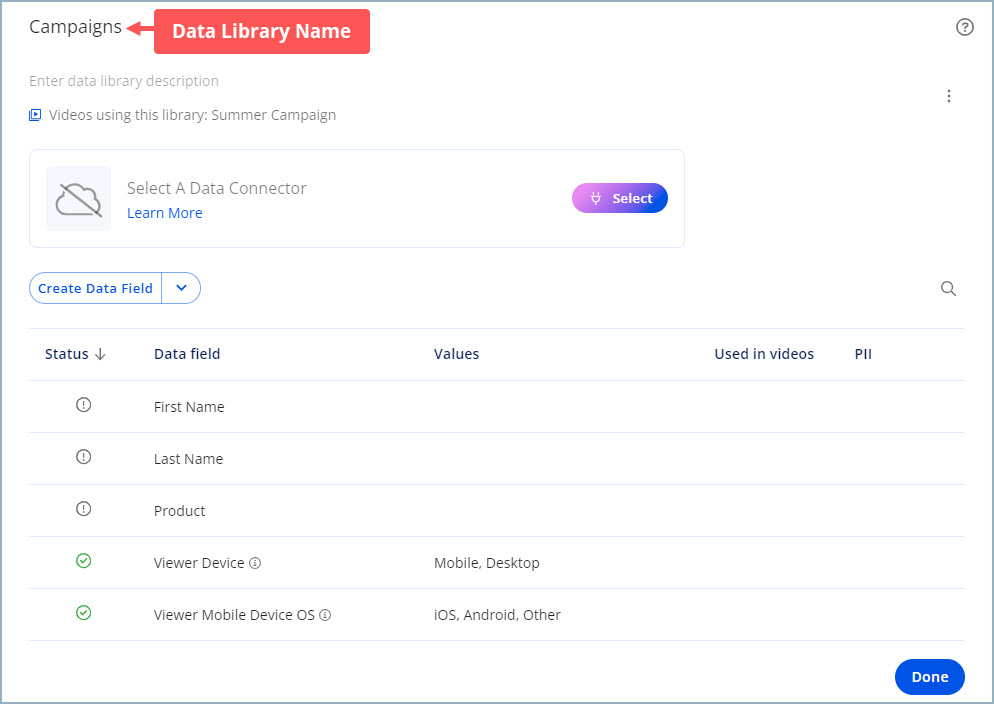Click the Done button
Viewport: 994px width, 704px height.
[x=929, y=677]
